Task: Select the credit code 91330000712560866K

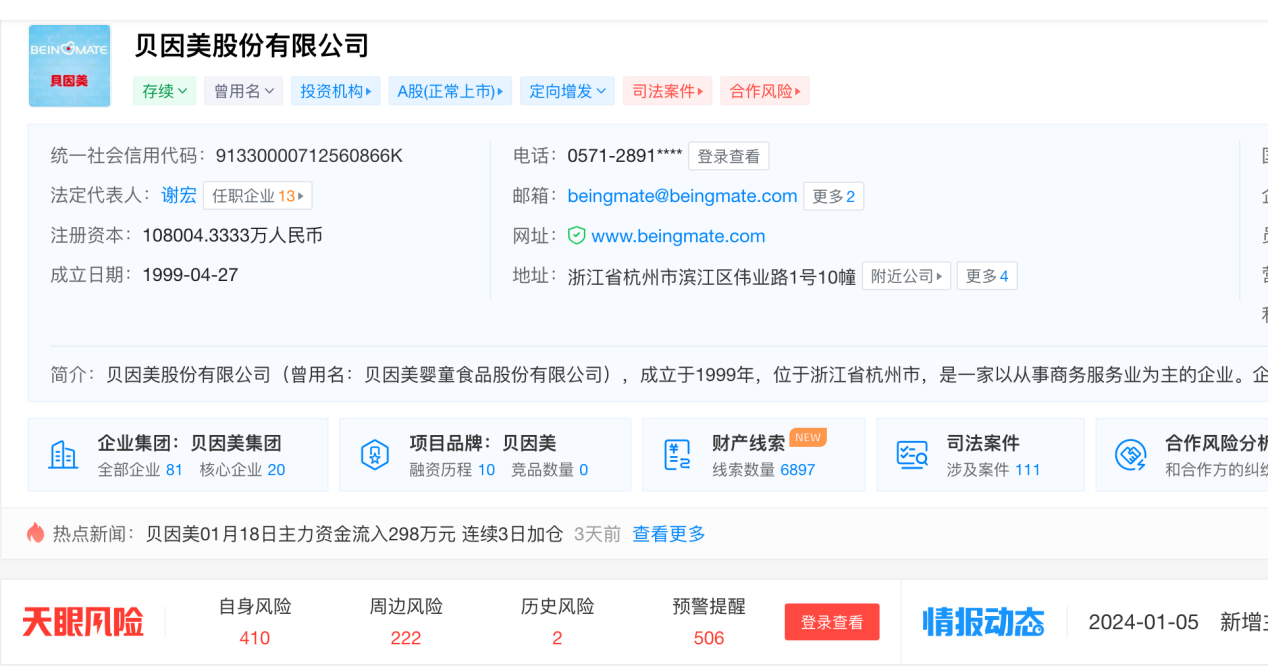Action: (x=308, y=155)
